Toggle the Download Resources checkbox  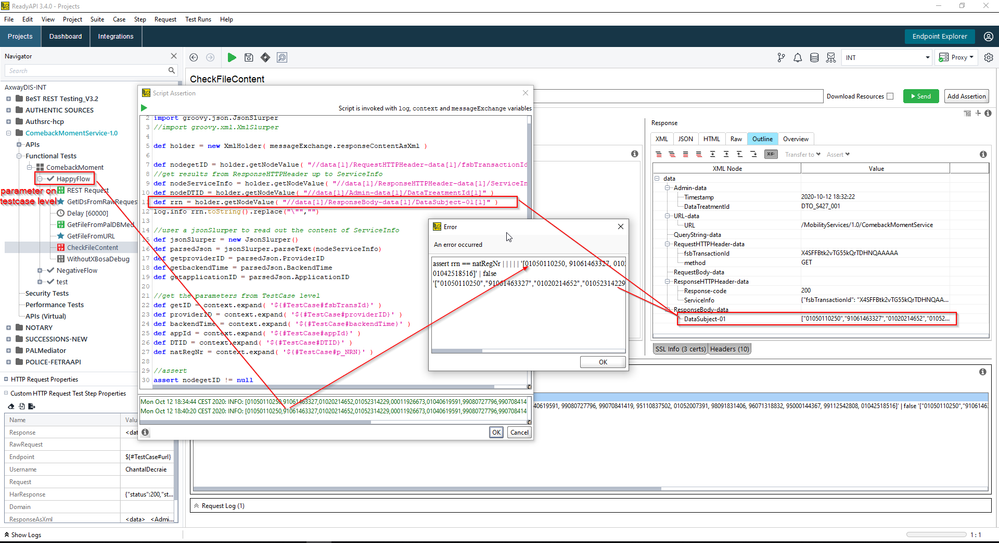pos(890,96)
